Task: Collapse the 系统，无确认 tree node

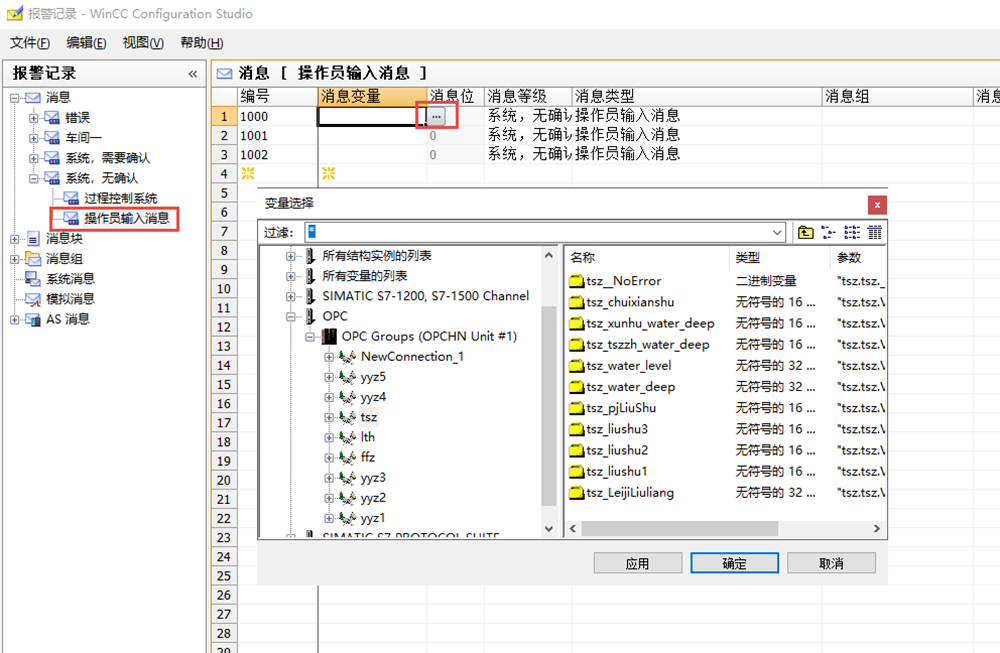Action: (x=34, y=178)
